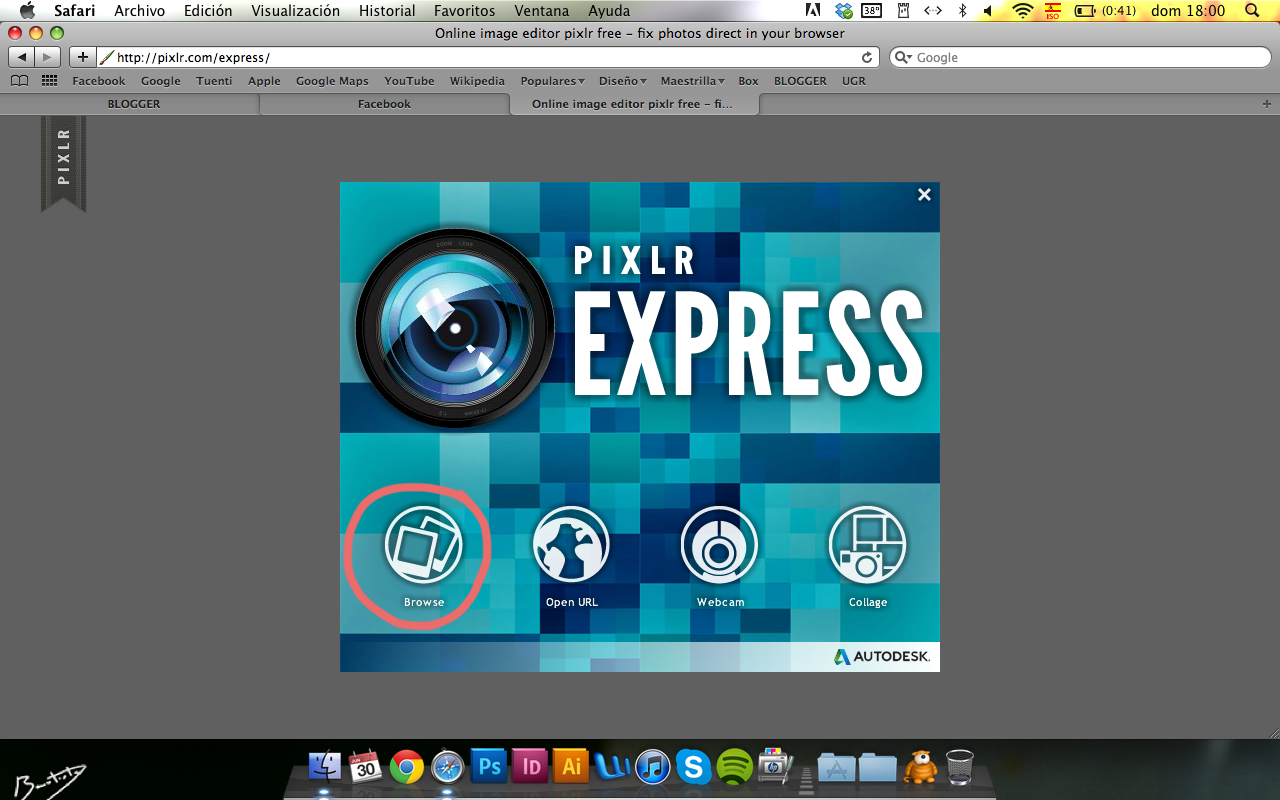The width and height of the screenshot is (1280, 800).
Task: Show all bookmarks book icon
Action: click(x=19, y=81)
